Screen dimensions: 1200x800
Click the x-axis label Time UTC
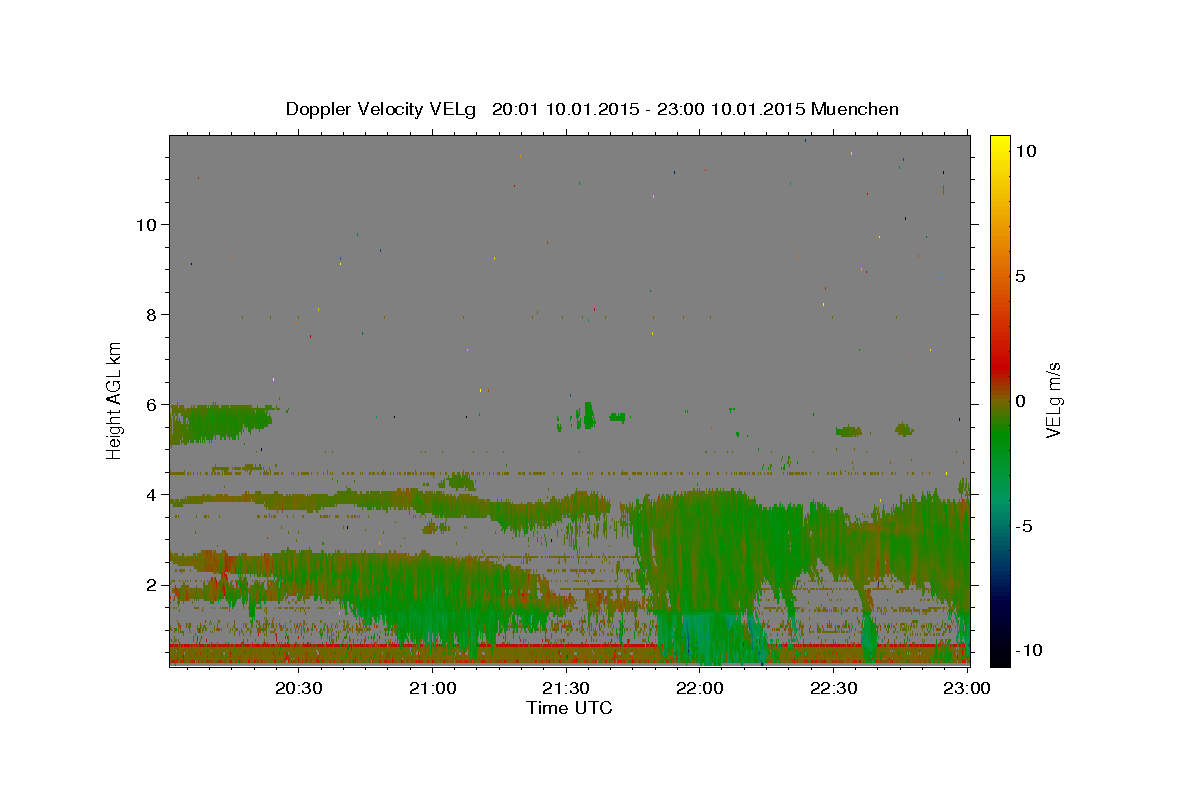pos(569,708)
